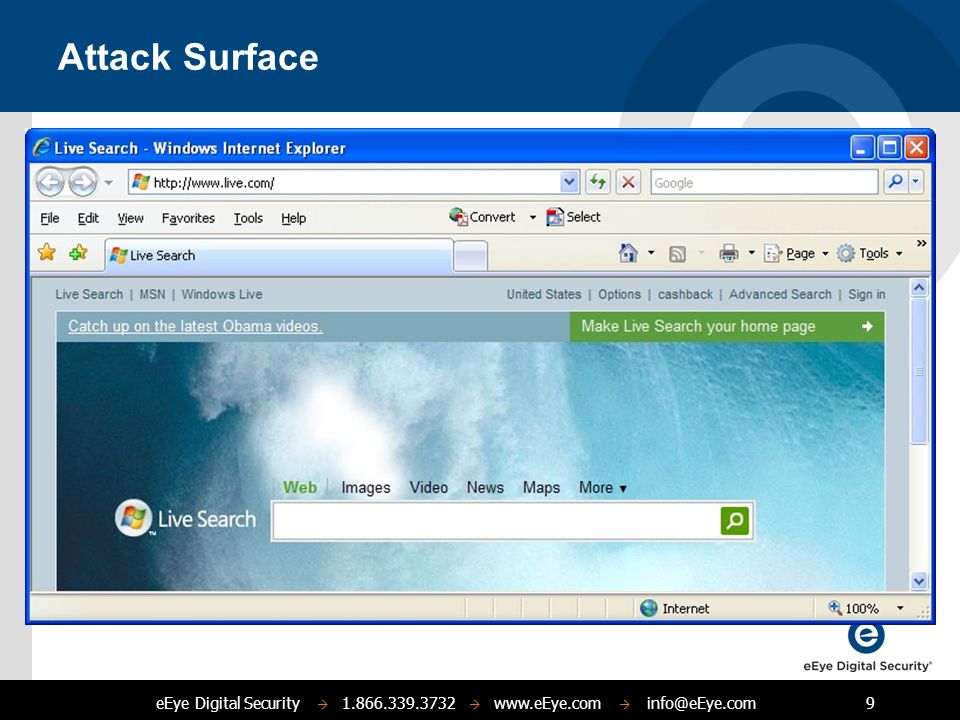960x720 pixels.
Task: Open the Edit menu
Action: [88, 218]
